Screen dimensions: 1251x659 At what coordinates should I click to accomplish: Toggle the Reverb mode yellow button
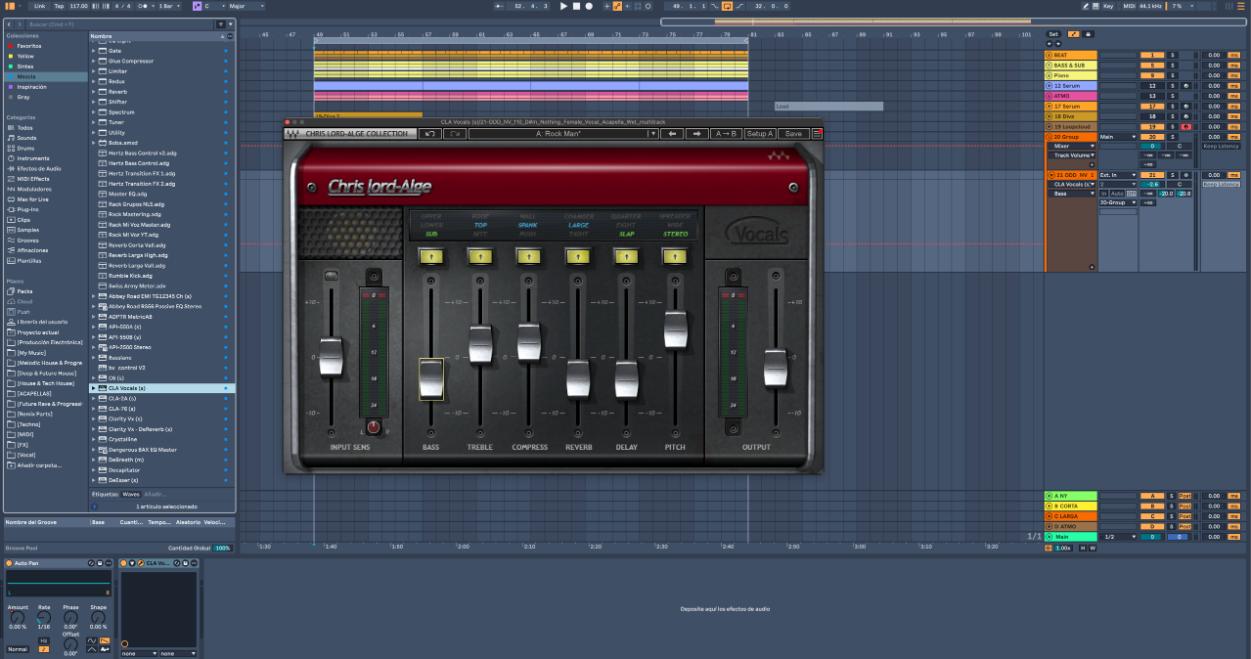[577, 256]
